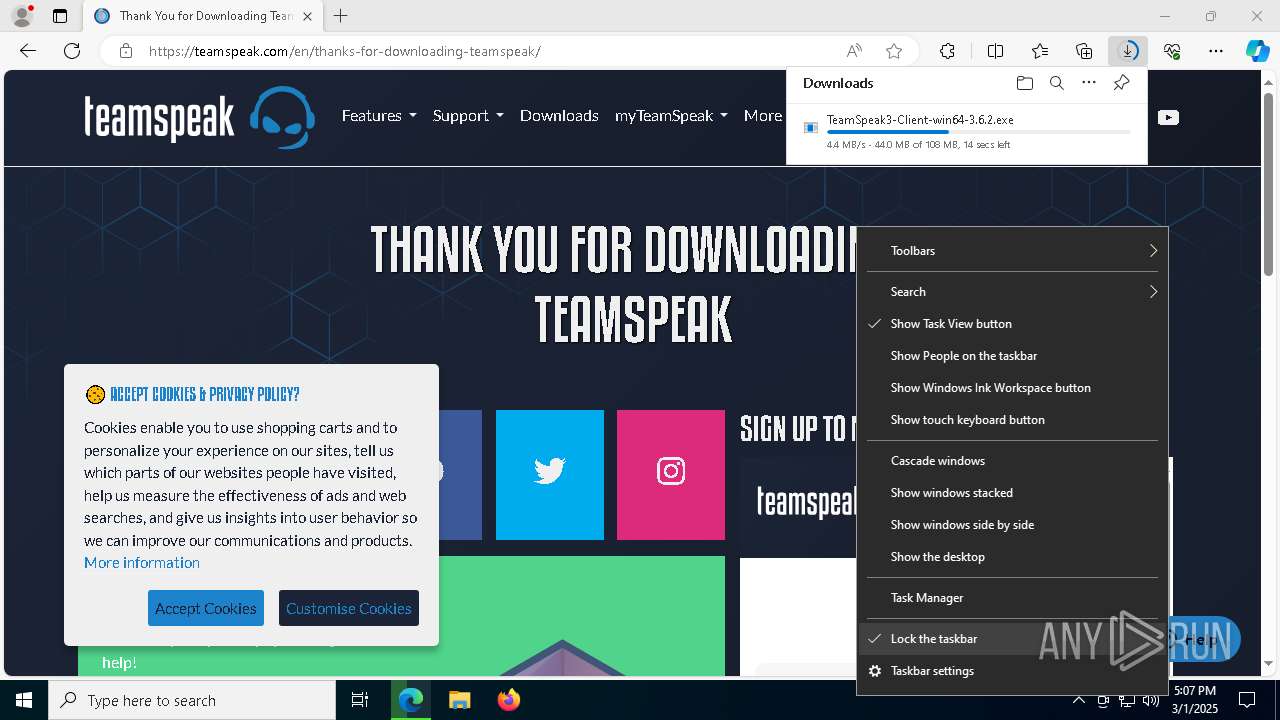Open more options in Downloads panel
This screenshot has width=1280, height=720.
pyautogui.click(x=1089, y=83)
